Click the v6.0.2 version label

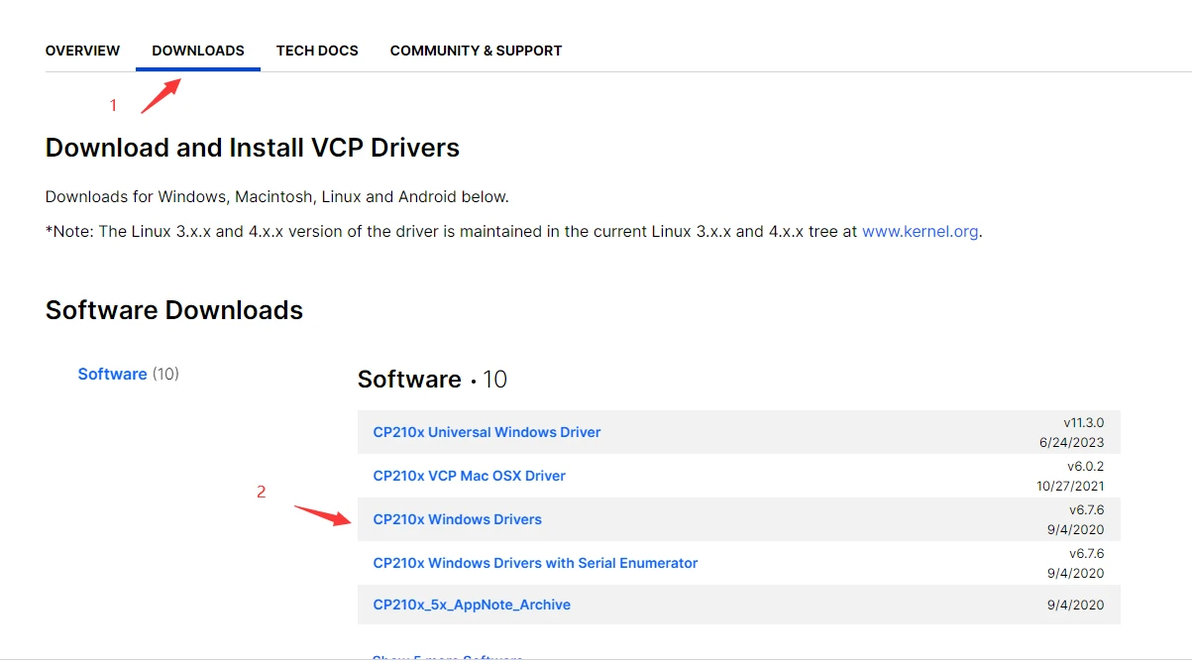point(1086,466)
